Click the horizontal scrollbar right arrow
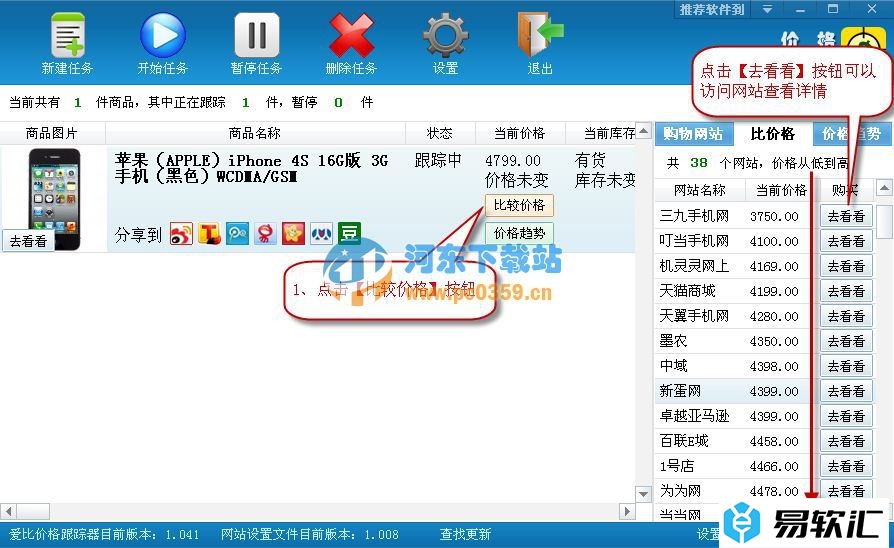The image size is (894, 548). (x=627, y=511)
